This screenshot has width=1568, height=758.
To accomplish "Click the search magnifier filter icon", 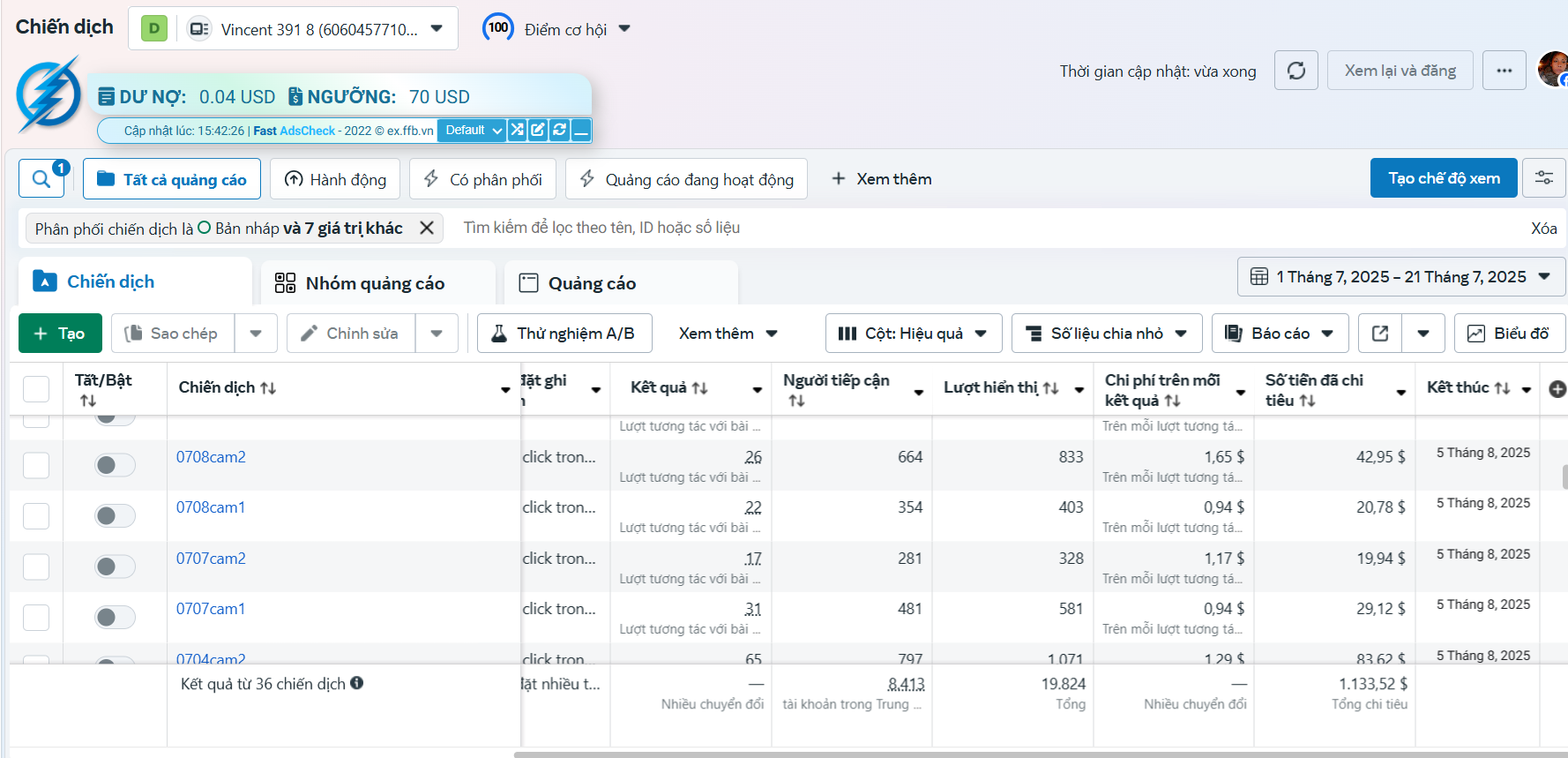I will point(41,179).
